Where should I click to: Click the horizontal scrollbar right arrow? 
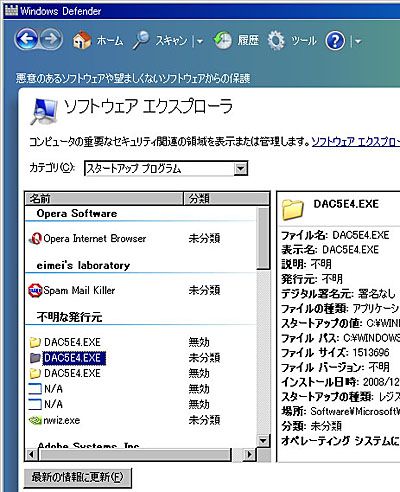point(249,454)
